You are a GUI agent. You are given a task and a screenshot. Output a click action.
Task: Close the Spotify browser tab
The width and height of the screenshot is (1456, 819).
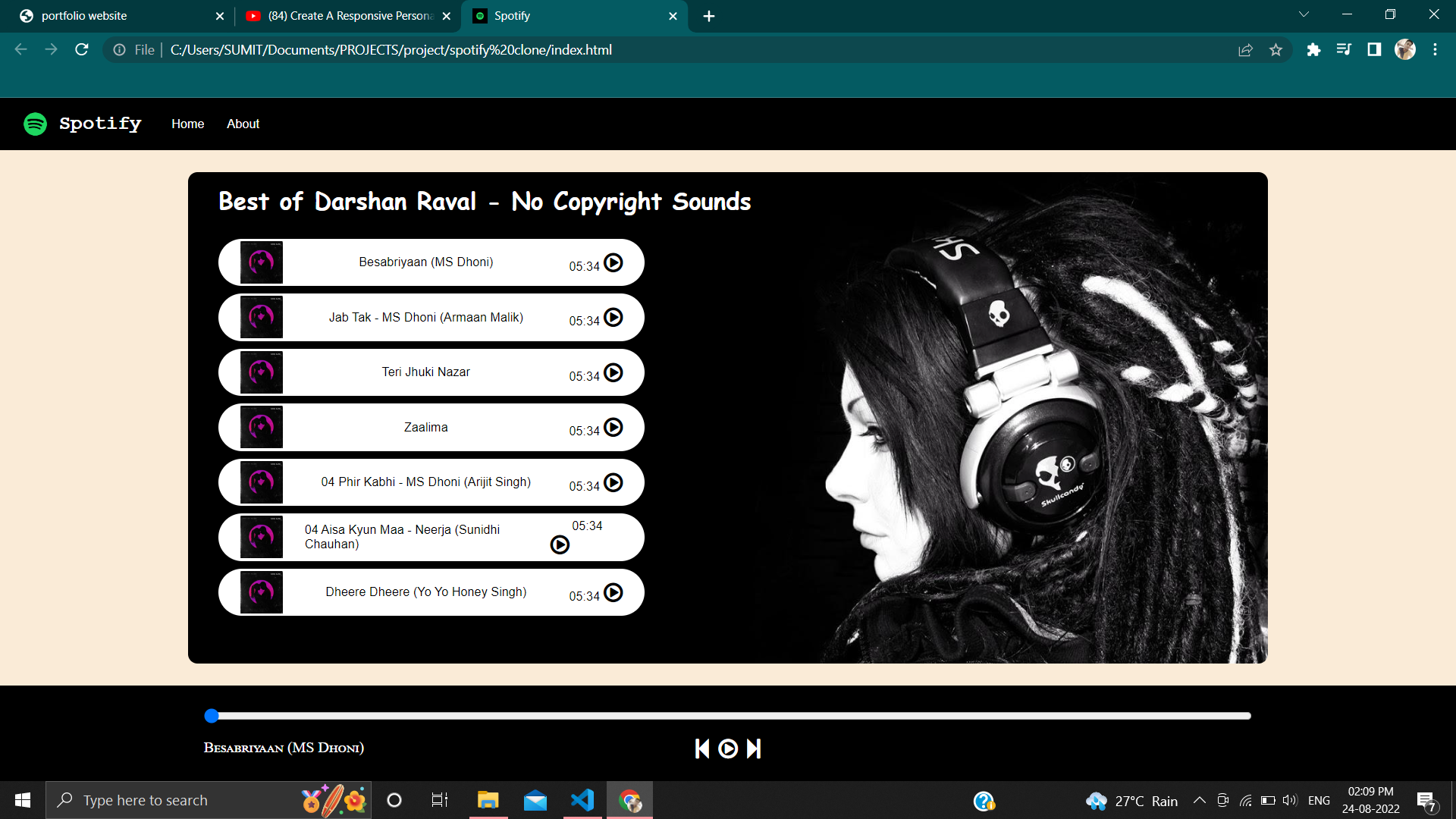coord(673,16)
